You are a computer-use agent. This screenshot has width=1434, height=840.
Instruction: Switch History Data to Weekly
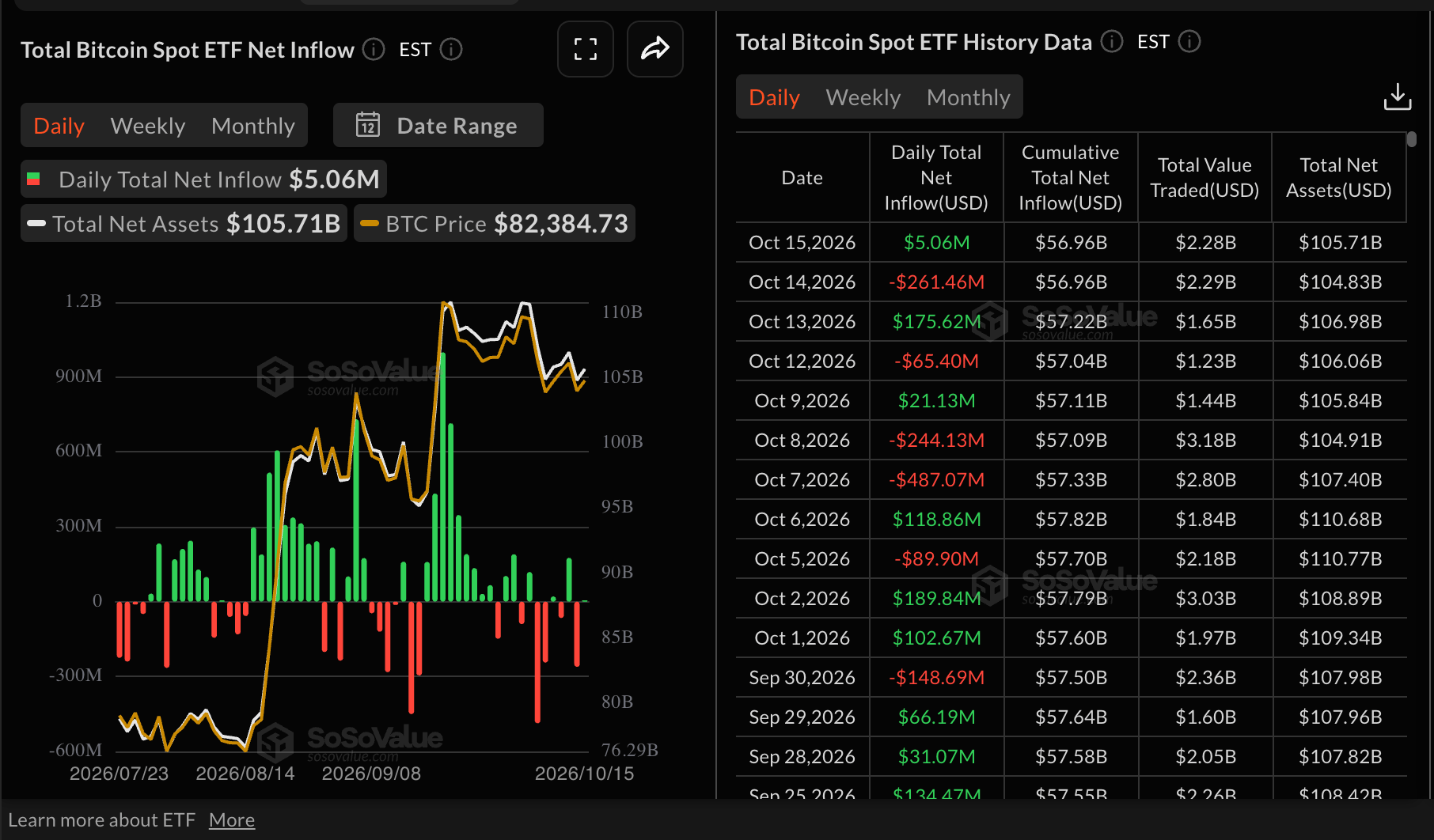point(863,97)
